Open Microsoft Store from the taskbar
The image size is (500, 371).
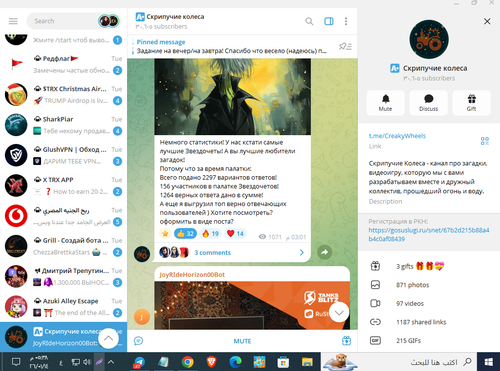283,362
